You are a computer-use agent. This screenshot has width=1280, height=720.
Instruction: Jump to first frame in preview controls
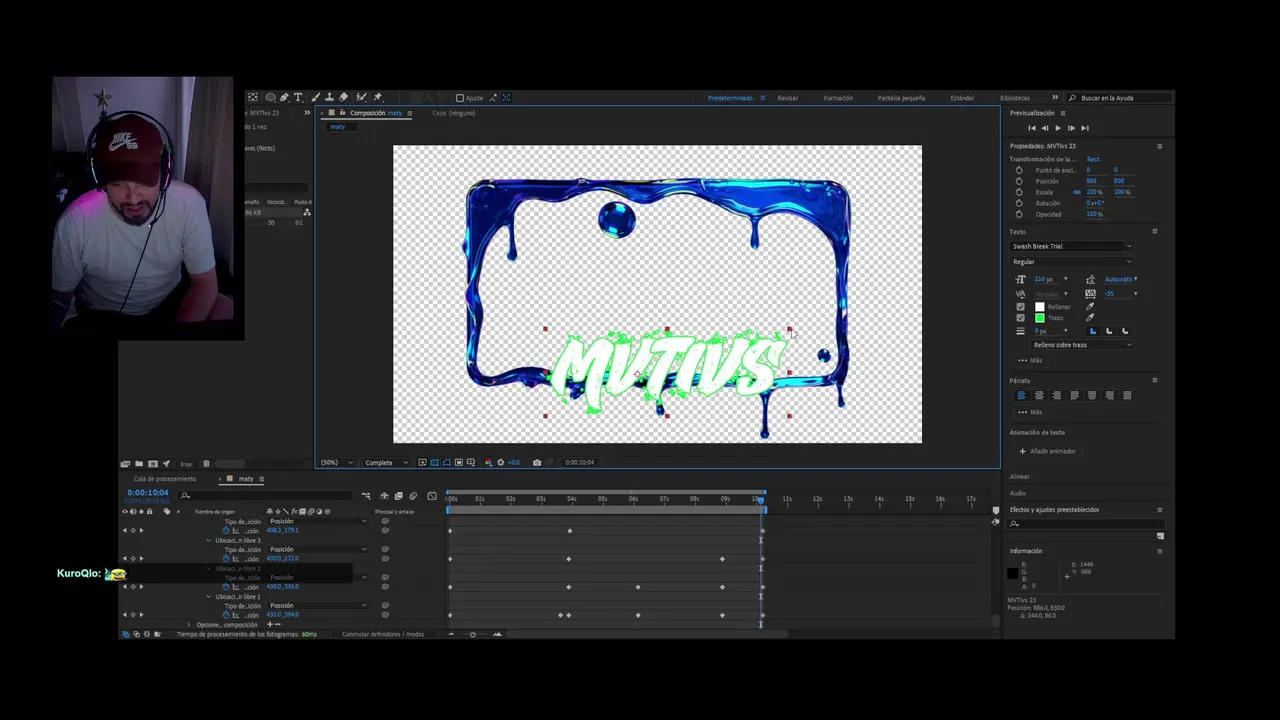click(x=1032, y=128)
